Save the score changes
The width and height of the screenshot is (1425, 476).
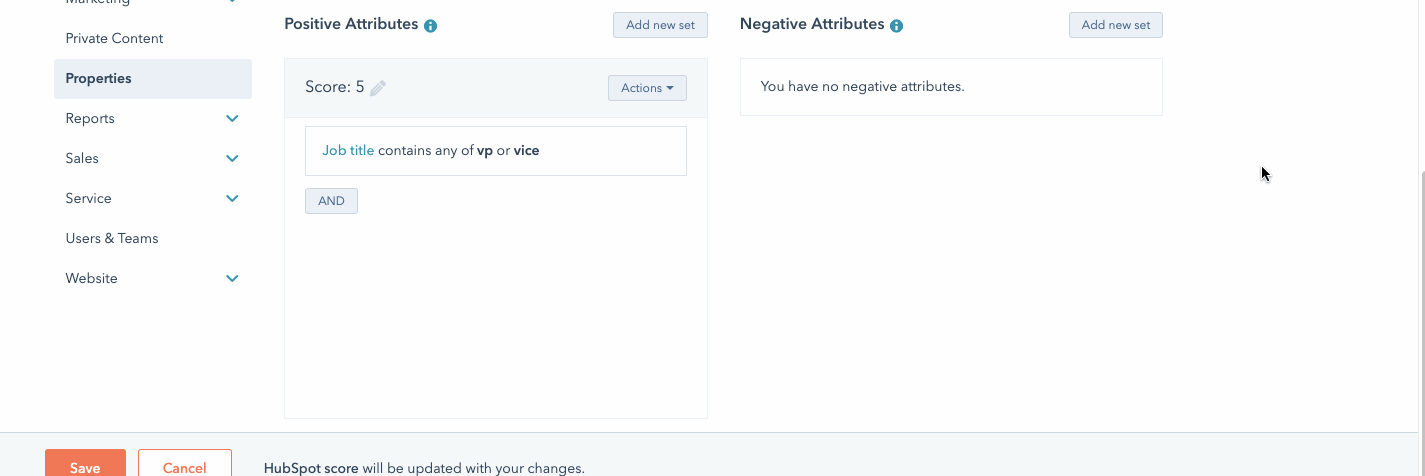tap(85, 463)
